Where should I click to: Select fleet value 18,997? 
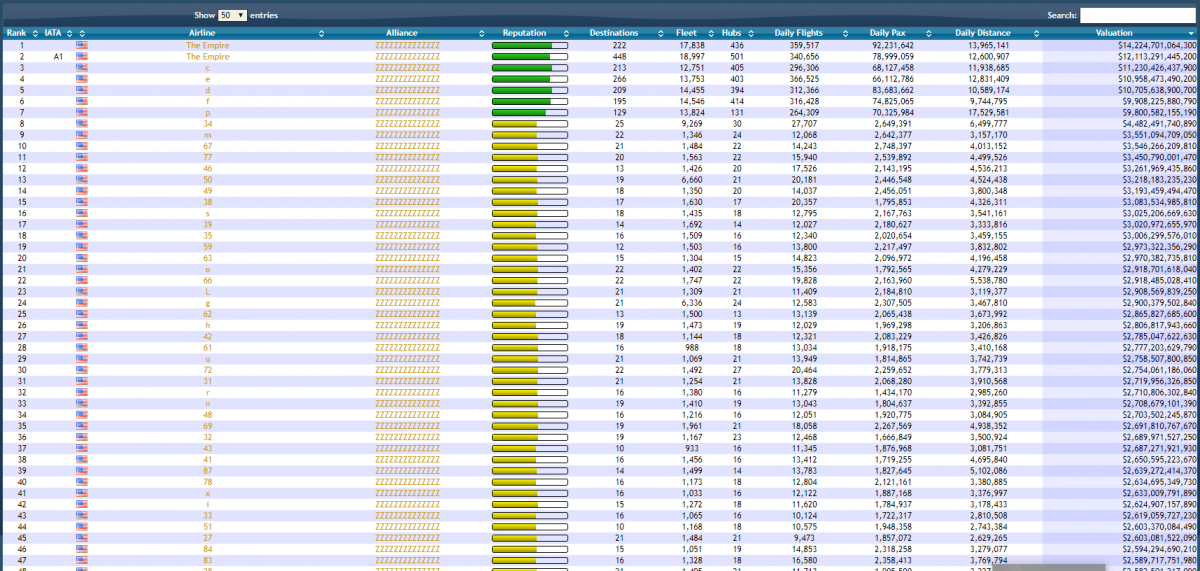[x=692, y=57]
